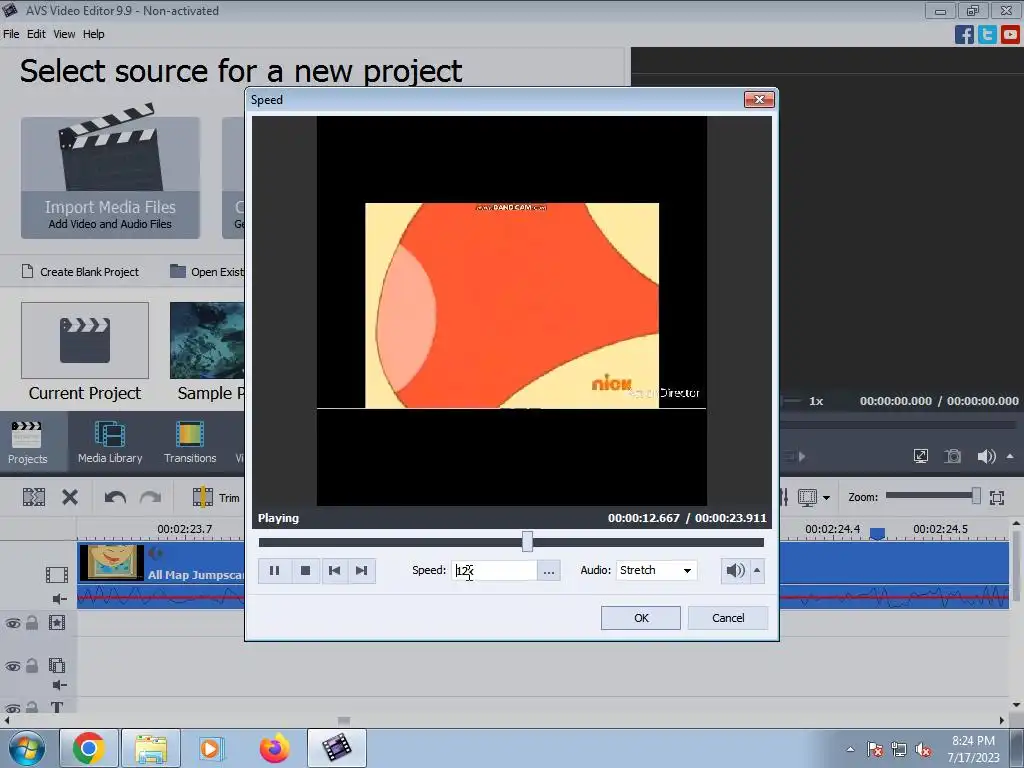Viewport: 1024px width, 768px height.
Task: Pause playback in the Speed dialog
Action: pyautogui.click(x=274, y=571)
